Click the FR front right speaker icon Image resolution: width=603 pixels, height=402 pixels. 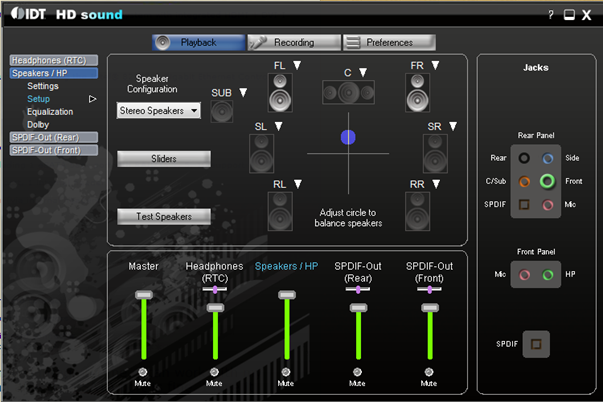pyautogui.click(x=418, y=93)
